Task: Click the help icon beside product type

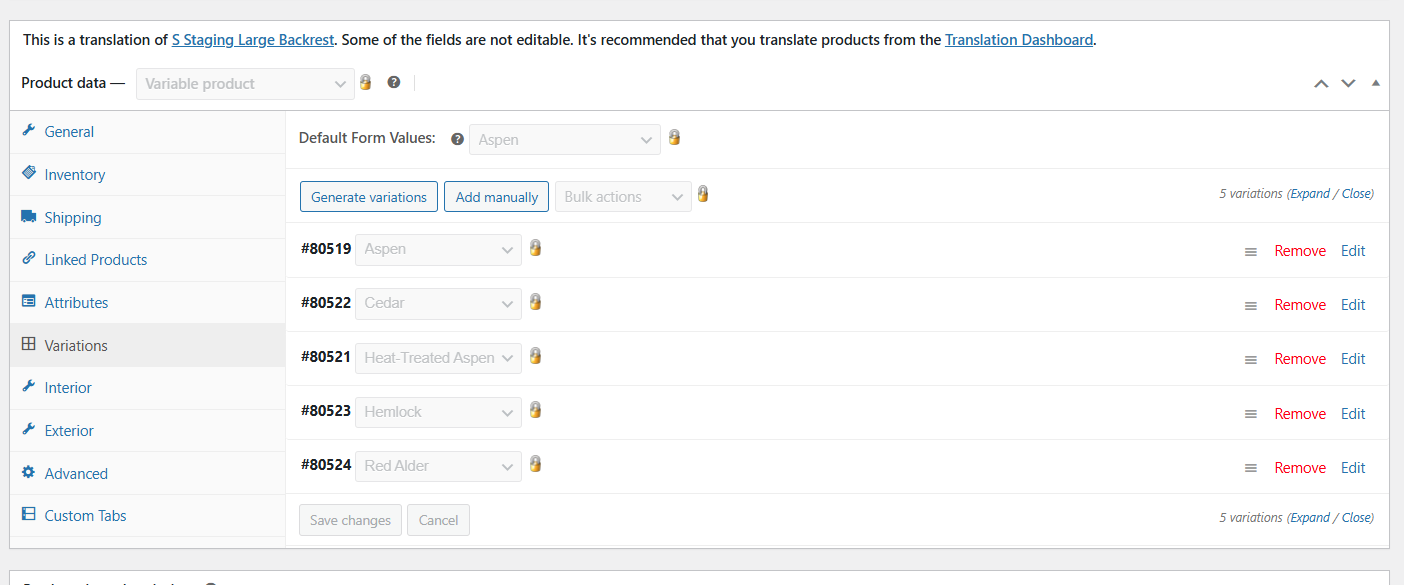Action: pyautogui.click(x=394, y=83)
